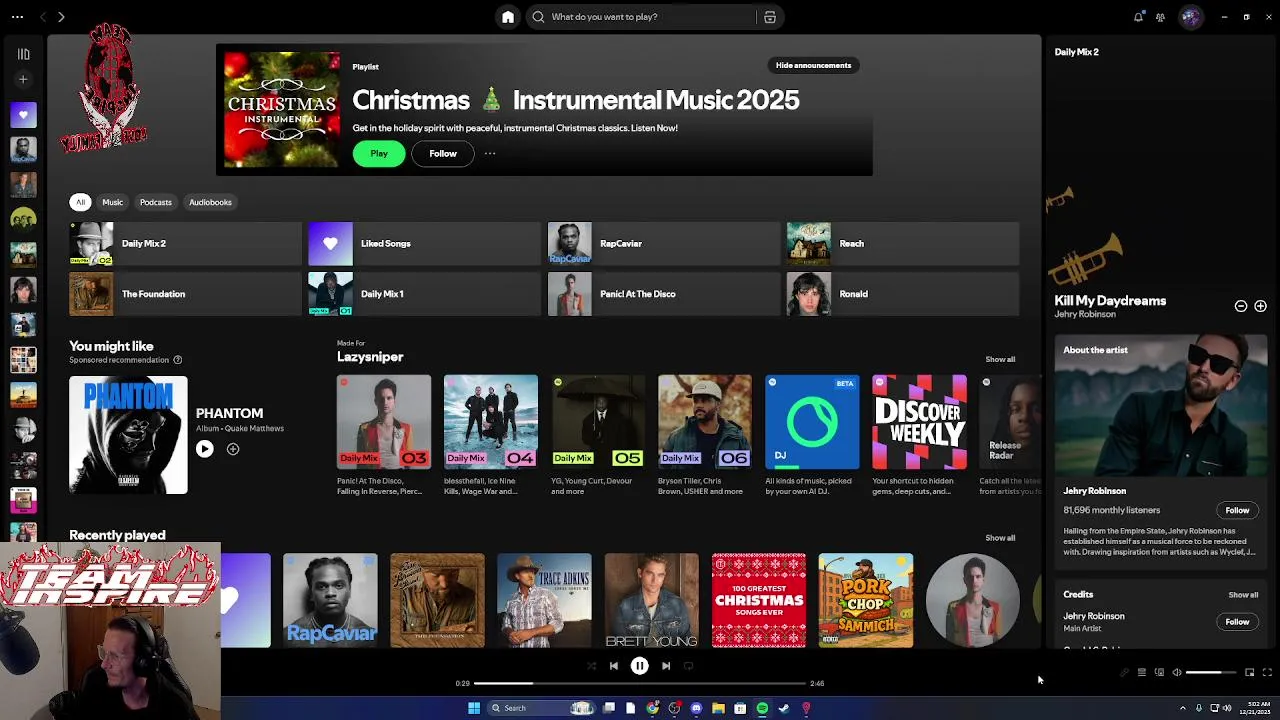Open the notifications bell
This screenshot has width=1280, height=720.
coord(1138,17)
